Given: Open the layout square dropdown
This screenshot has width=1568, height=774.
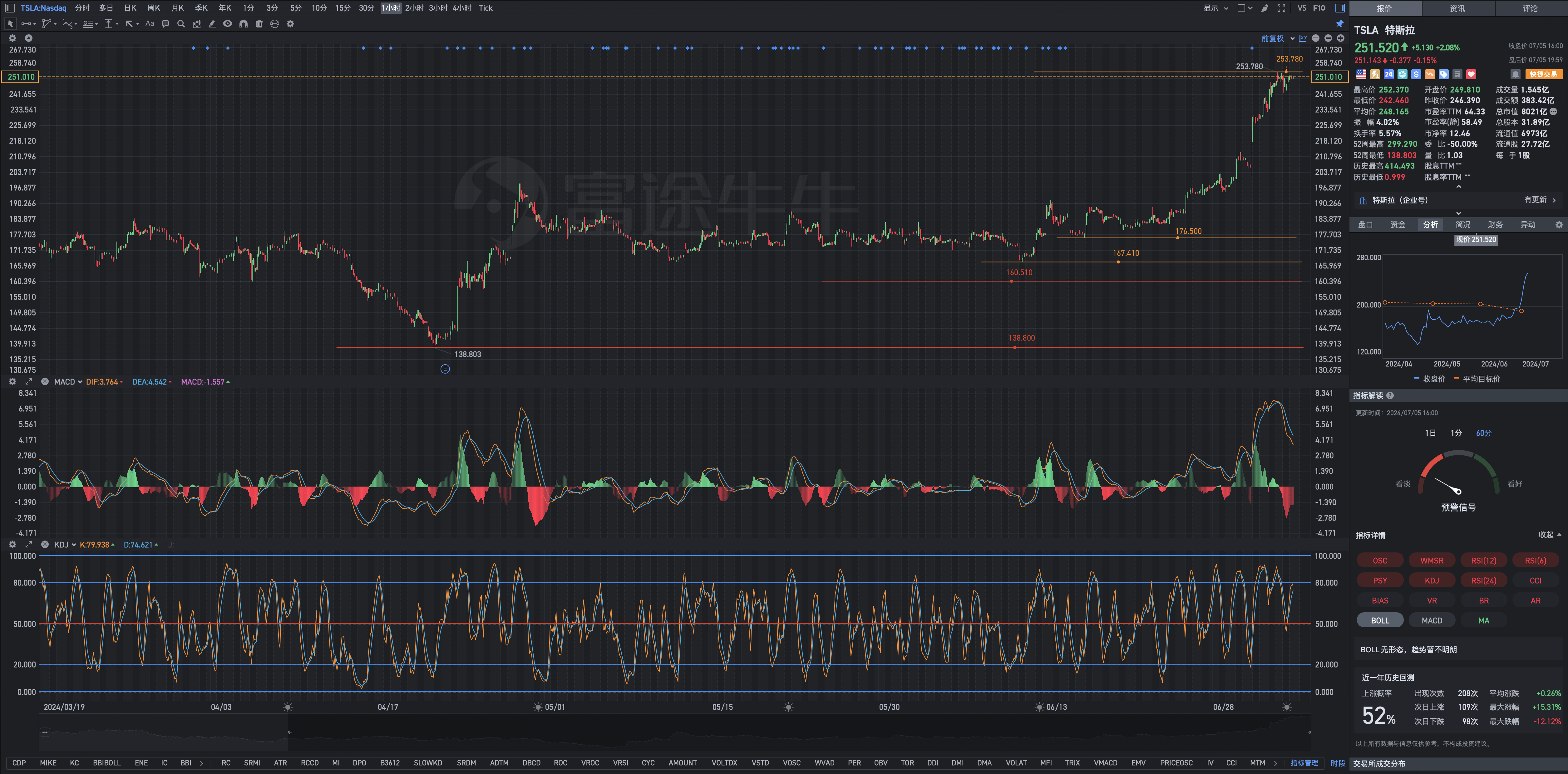Looking at the screenshot, I should [x=1245, y=8].
